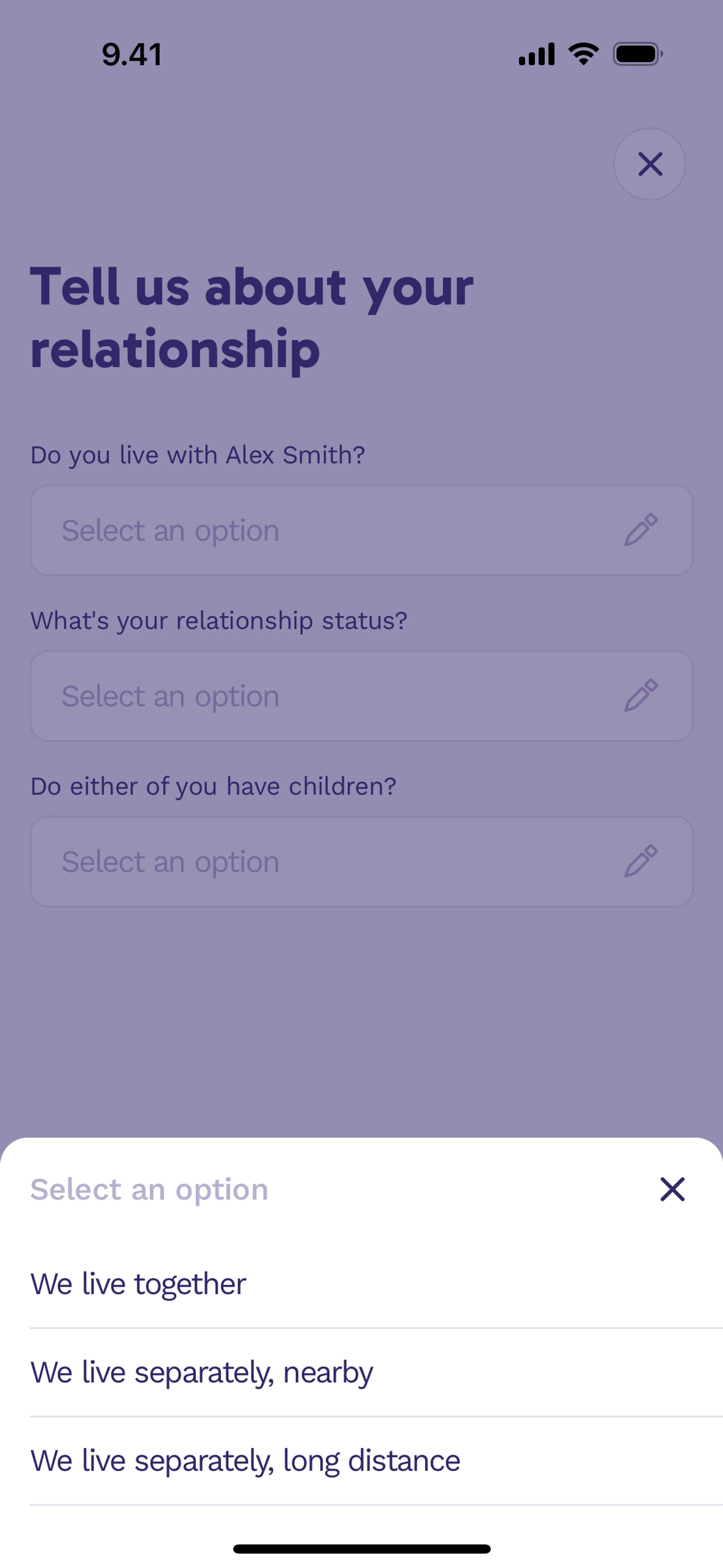Dismiss the option sheet using its X icon
This screenshot has height=1568, width=723.
click(672, 1189)
